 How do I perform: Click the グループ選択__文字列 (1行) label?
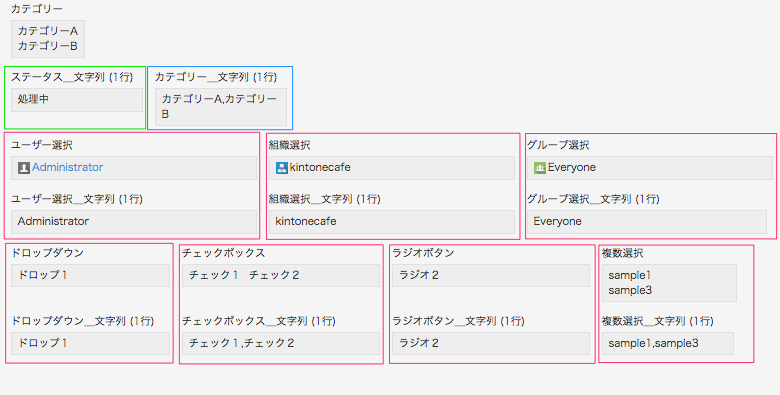pos(593,199)
